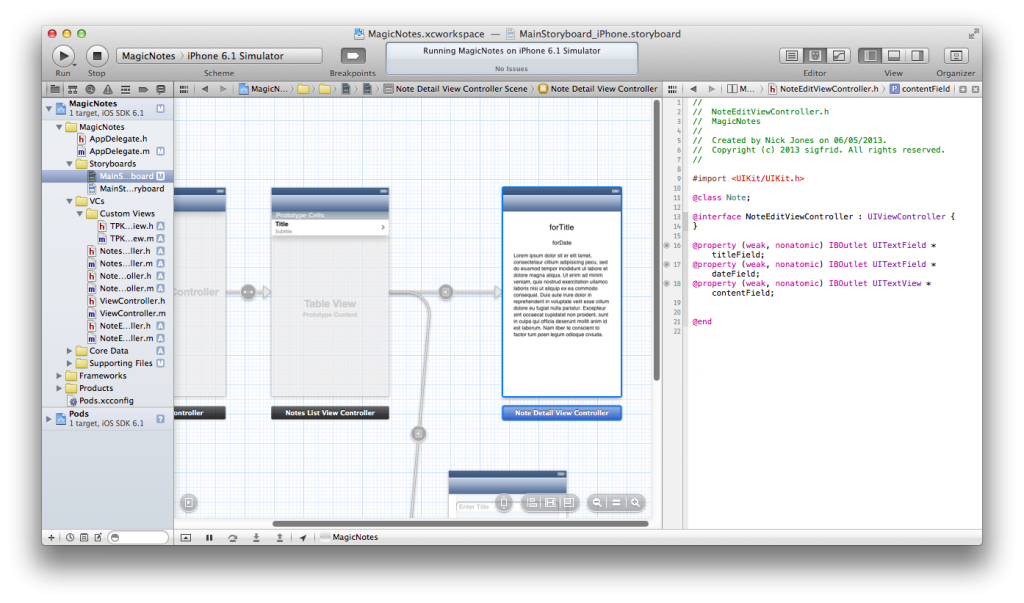The image size is (1024, 603).
Task: Collapse the Custom Views group
Action: pos(80,214)
